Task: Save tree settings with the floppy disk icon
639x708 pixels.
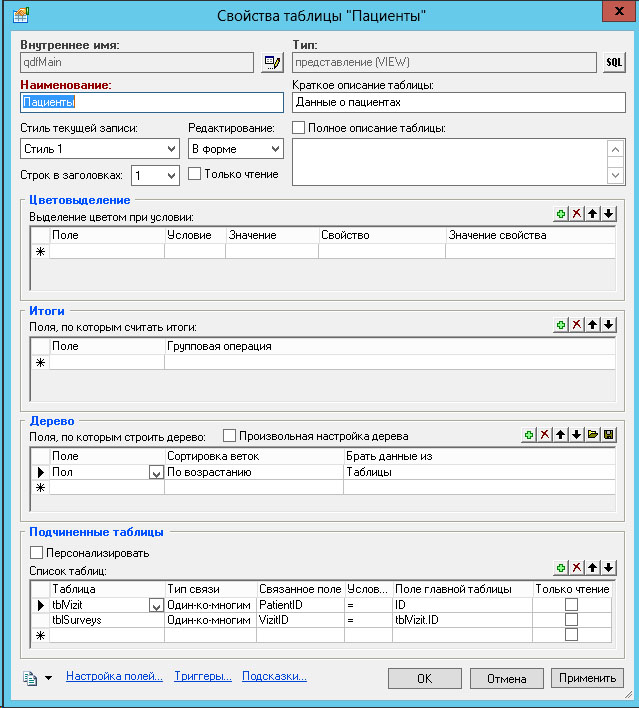Action: (x=609, y=435)
